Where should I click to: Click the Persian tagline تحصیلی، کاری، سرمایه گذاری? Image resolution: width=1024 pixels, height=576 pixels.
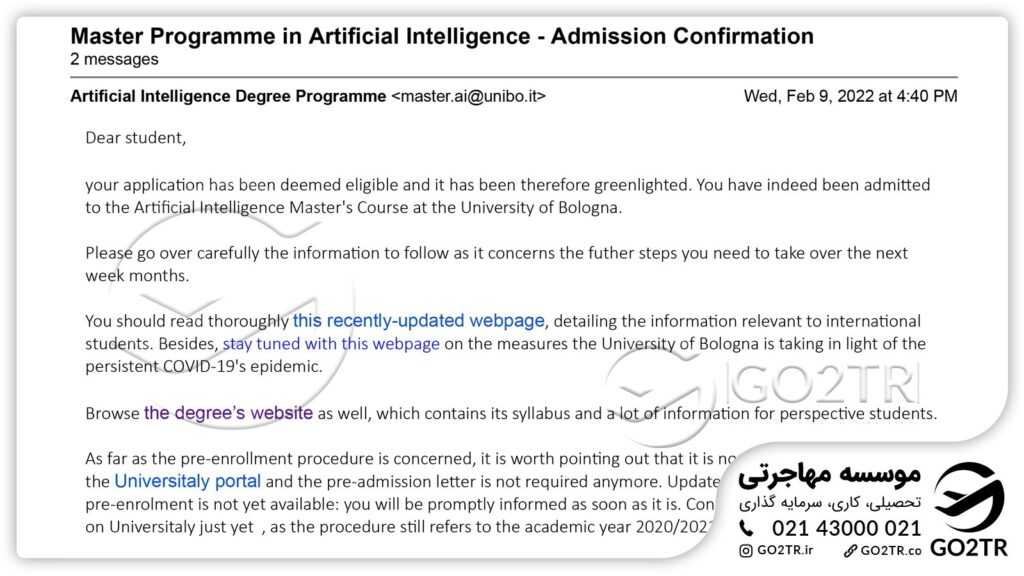(830, 503)
